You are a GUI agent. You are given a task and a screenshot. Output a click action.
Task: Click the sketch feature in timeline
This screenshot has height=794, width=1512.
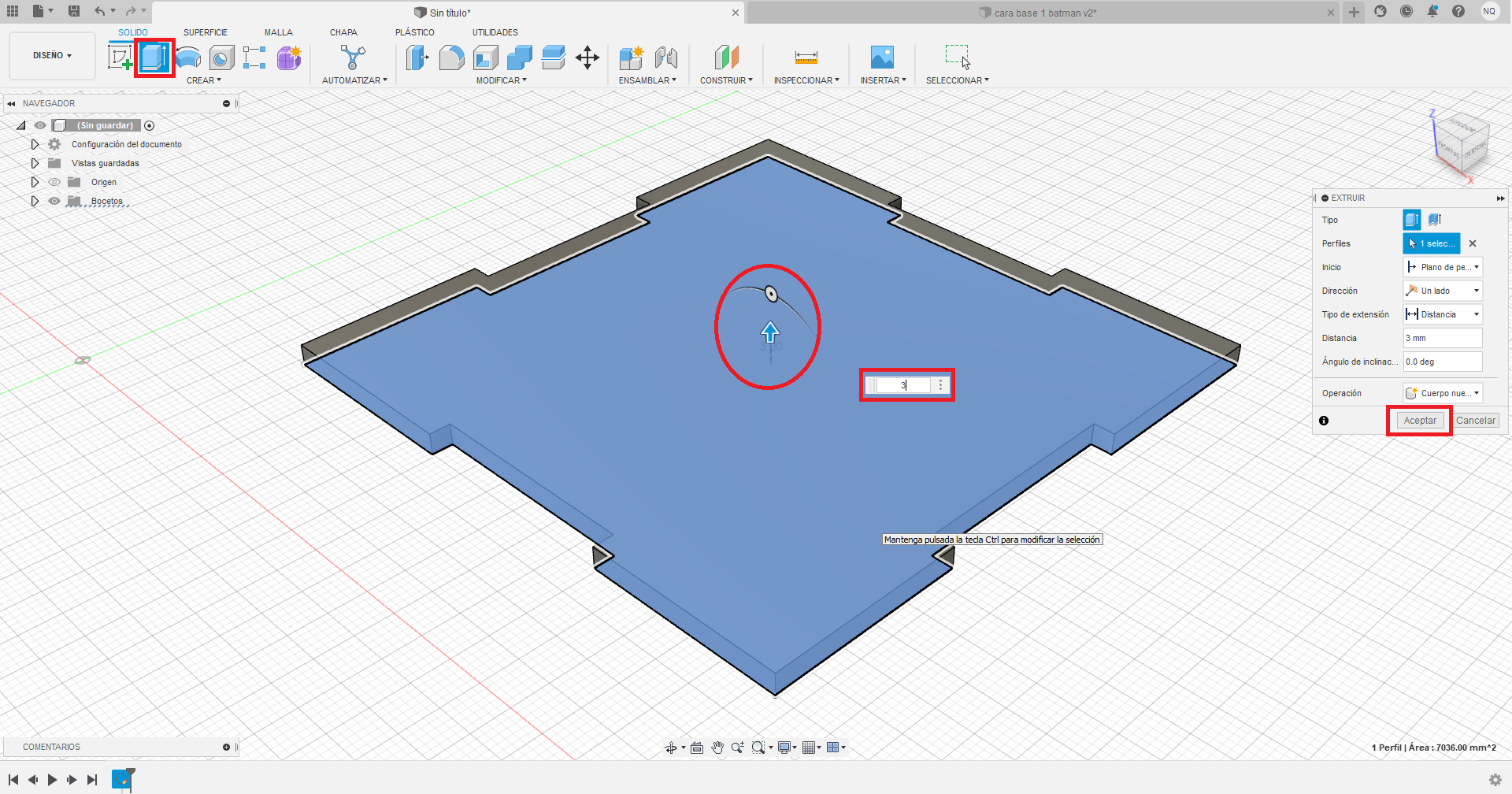pyautogui.click(x=121, y=779)
